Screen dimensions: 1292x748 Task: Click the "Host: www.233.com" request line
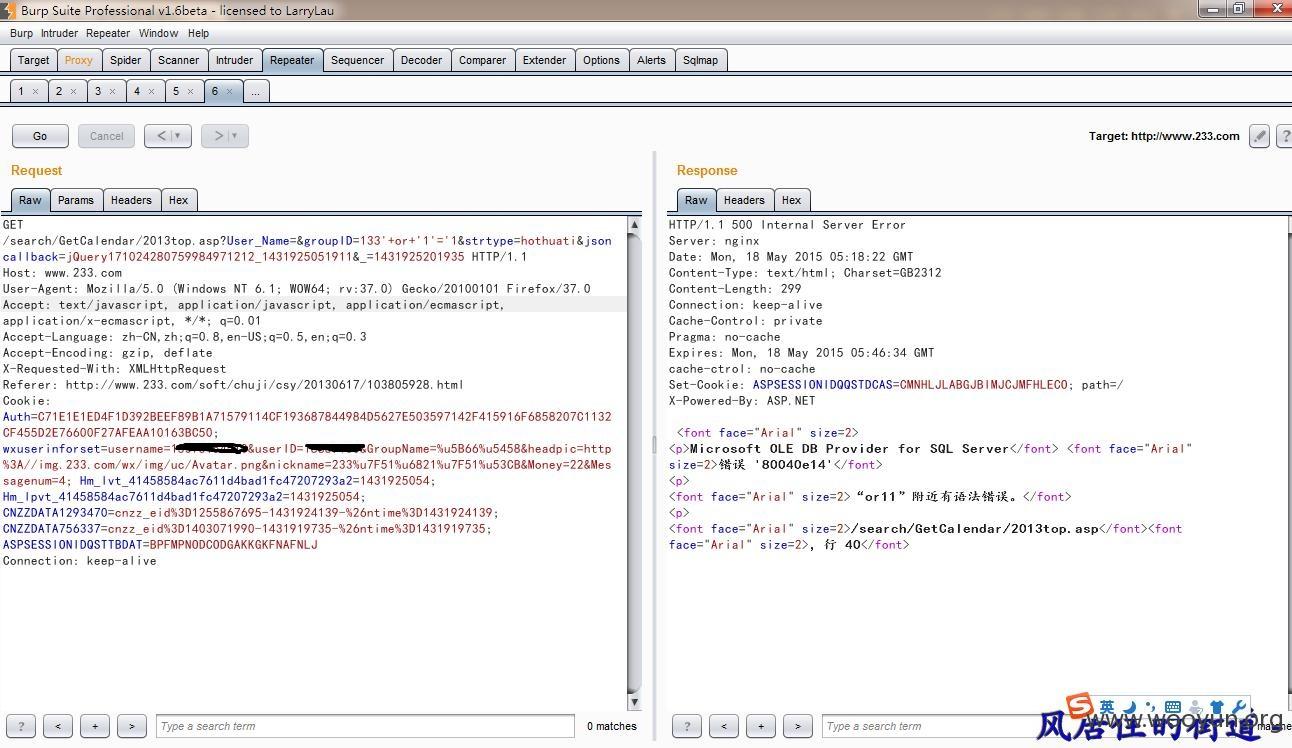pos(62,273)
